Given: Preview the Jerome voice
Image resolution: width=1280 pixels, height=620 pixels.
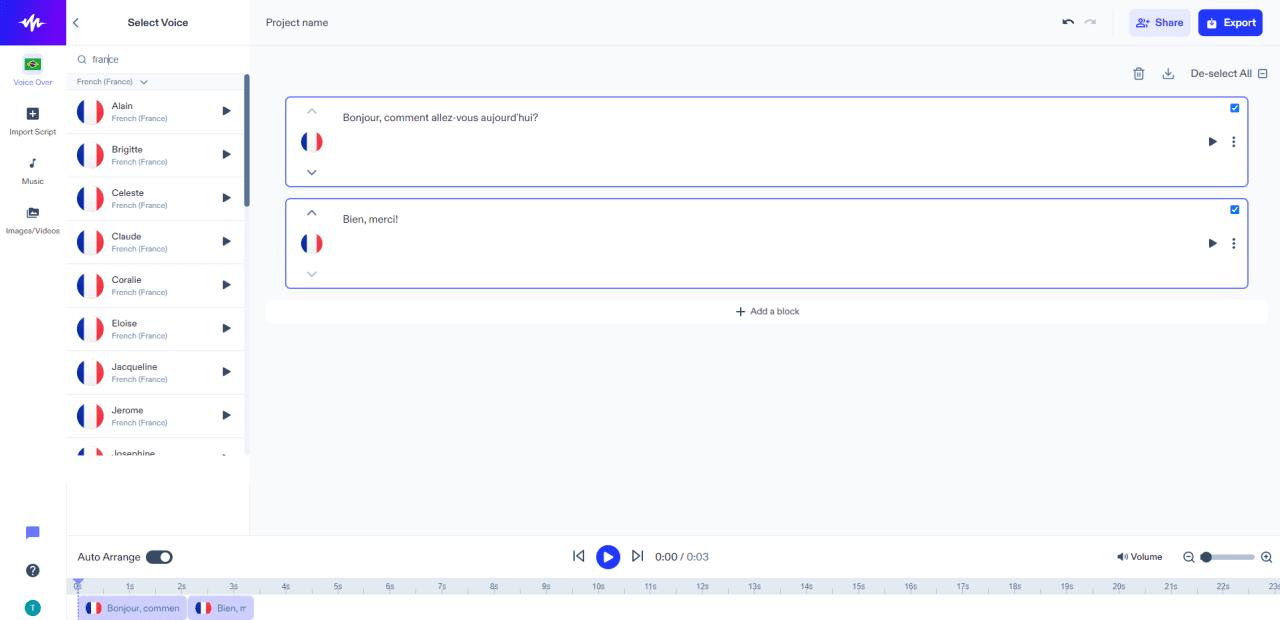Looking at the screenshot, I should tap(227, 415).
